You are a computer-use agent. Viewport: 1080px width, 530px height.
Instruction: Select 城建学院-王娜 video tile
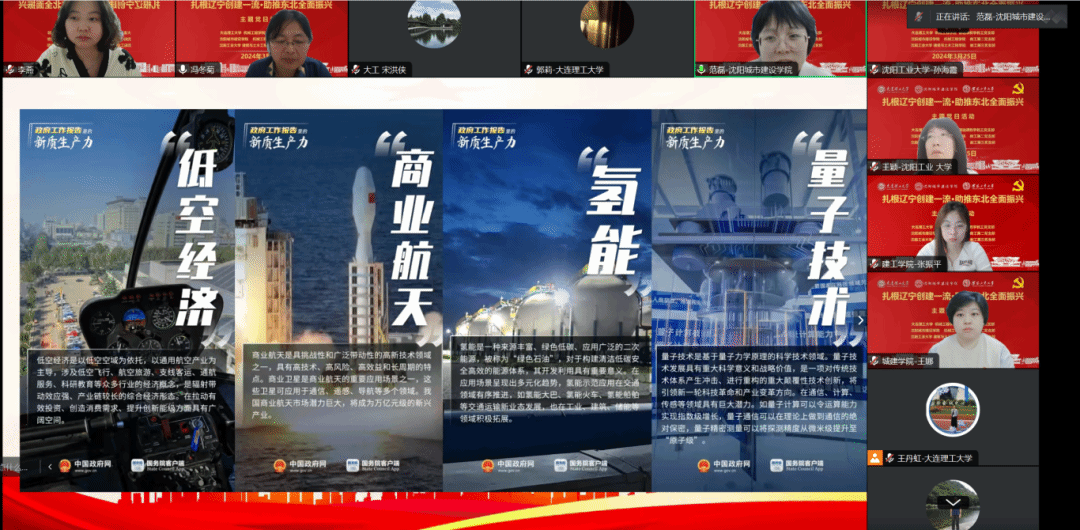(952, 320)
